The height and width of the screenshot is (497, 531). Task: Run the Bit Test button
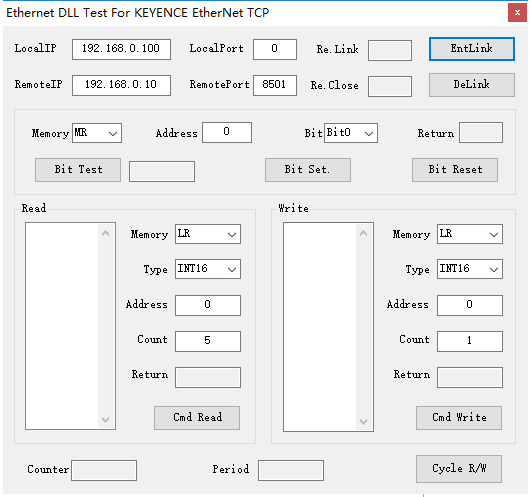[x=78, y=170]
